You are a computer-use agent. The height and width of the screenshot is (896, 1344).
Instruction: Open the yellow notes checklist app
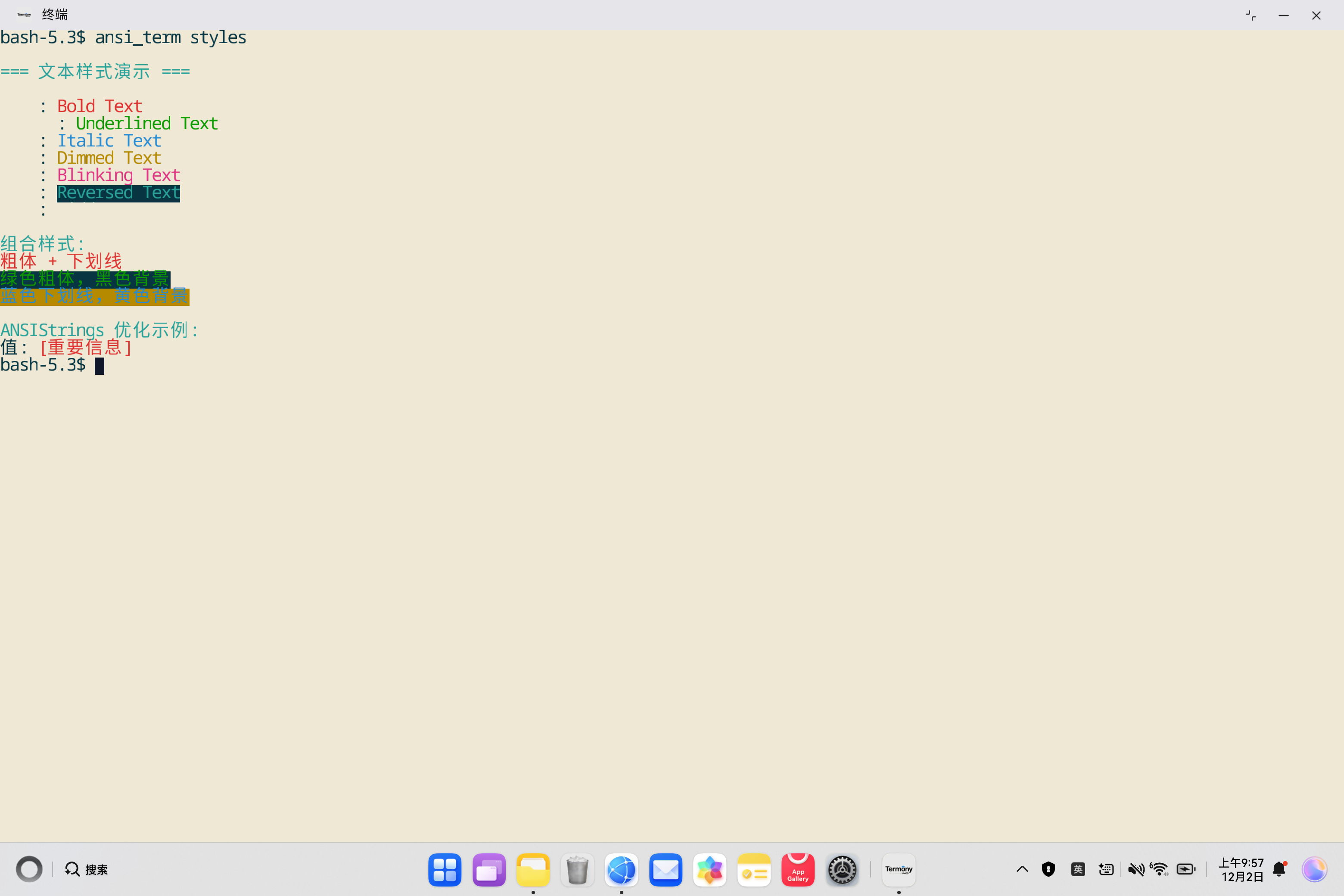tap(754, 870)
